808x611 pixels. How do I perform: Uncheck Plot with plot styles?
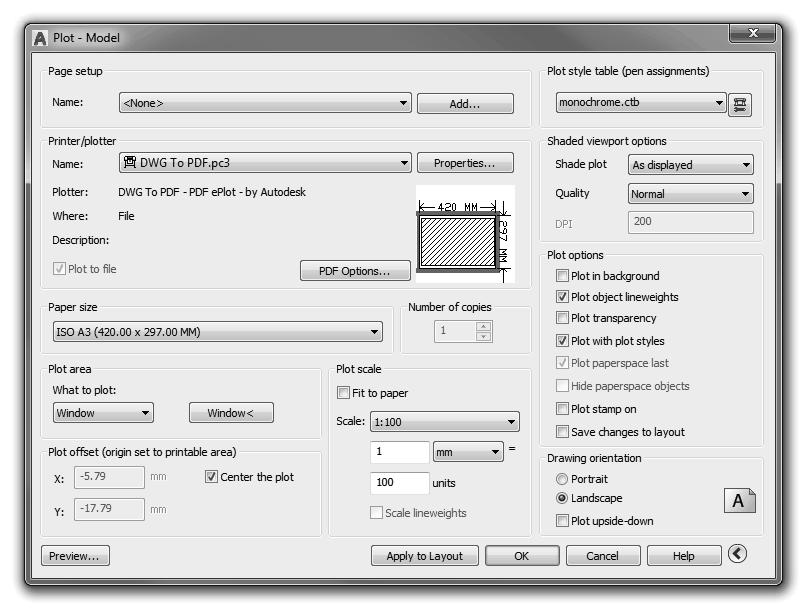tap(562, 341)
